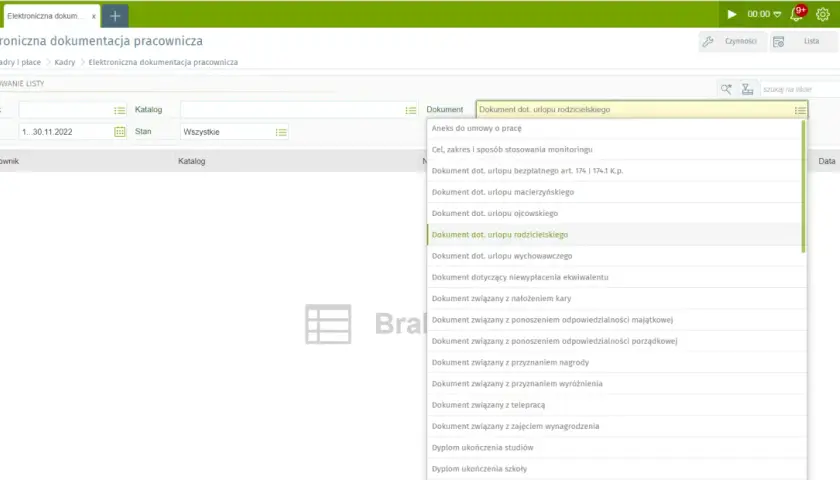
Task: Close the Elektroniczna dokum... tab
Action: [94, 17]
